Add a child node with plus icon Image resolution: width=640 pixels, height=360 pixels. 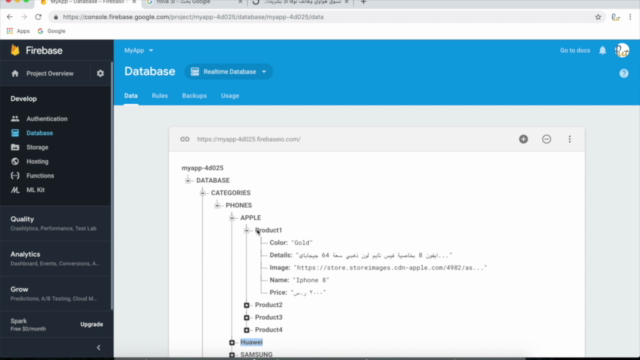click(523, 139)
